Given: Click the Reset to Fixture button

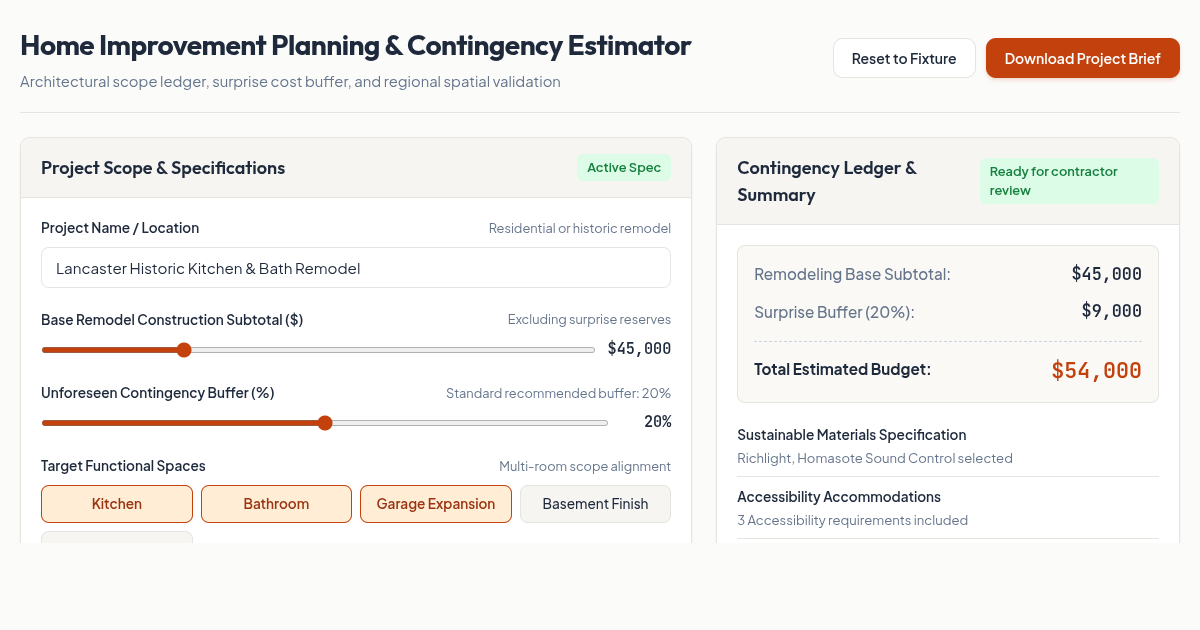Looking at the screenshot, I should [x=904, y=58].
